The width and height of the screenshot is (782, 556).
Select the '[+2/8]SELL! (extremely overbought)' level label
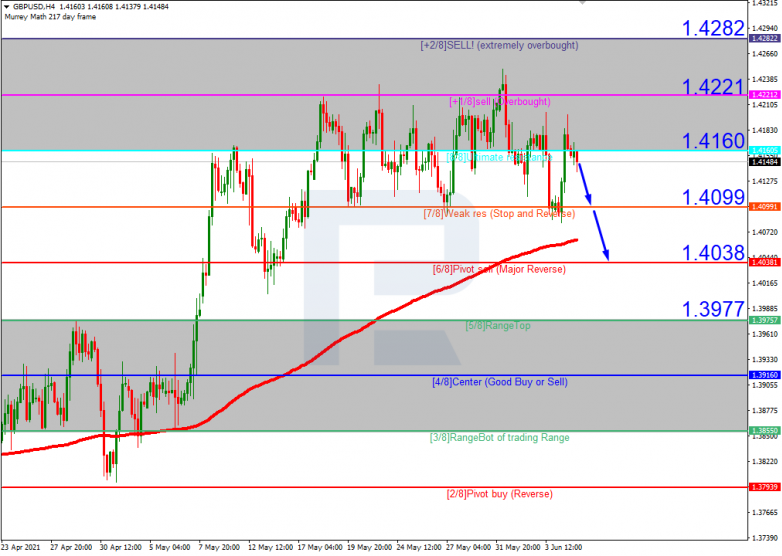(x=499, y=45)
